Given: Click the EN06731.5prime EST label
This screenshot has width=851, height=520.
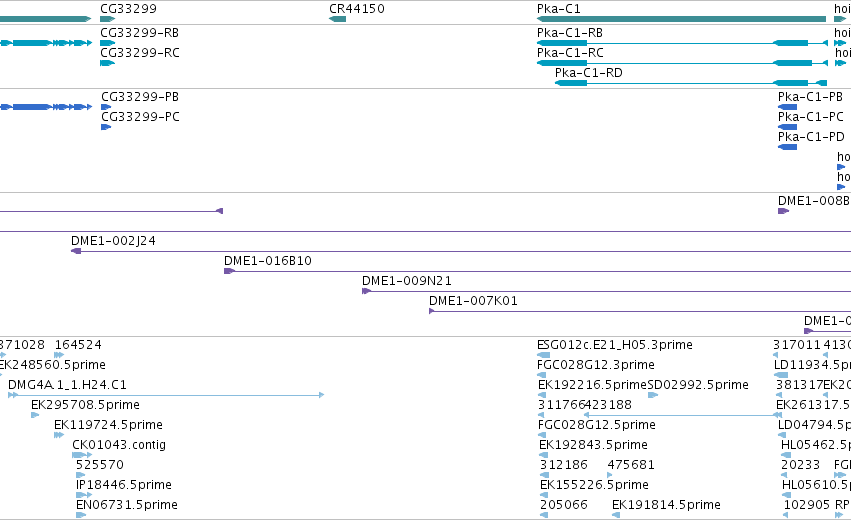Looking at the screenshot, I should coord(126,505).
